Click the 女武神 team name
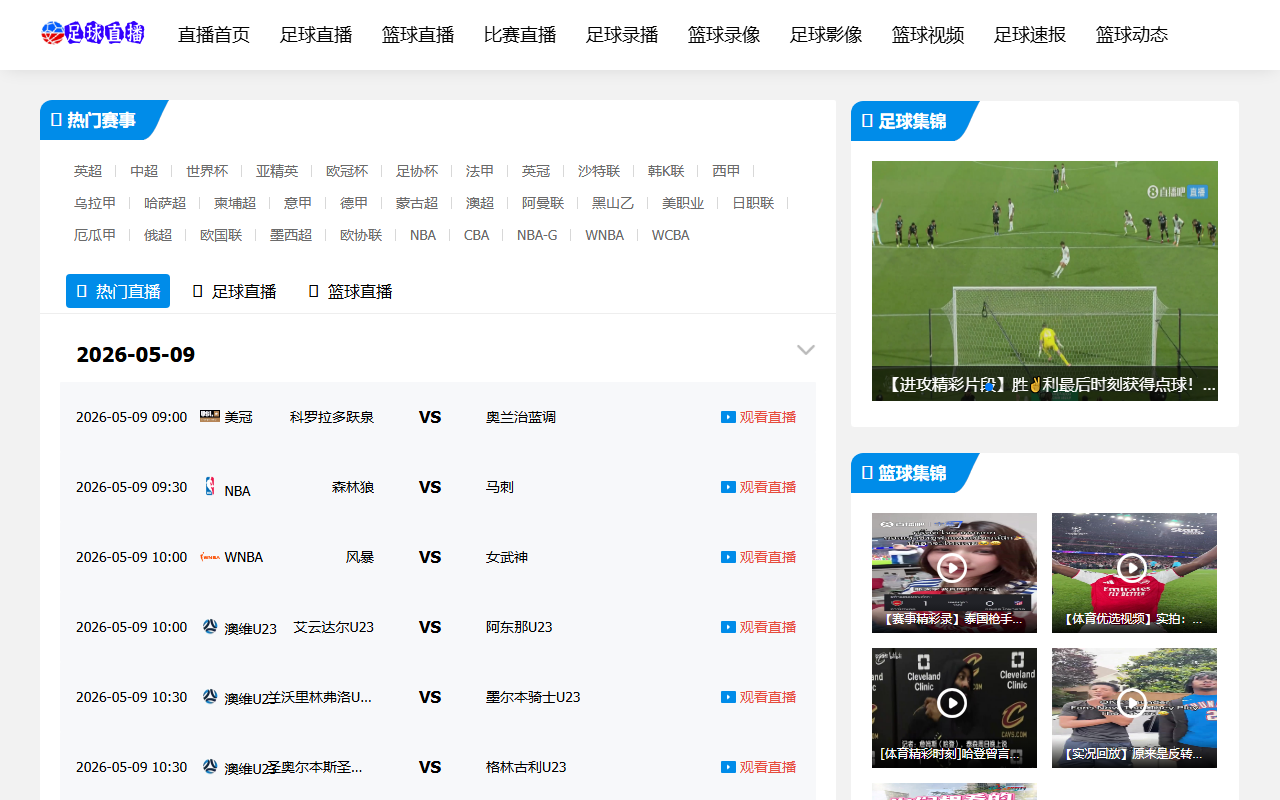 coord(507,557)
